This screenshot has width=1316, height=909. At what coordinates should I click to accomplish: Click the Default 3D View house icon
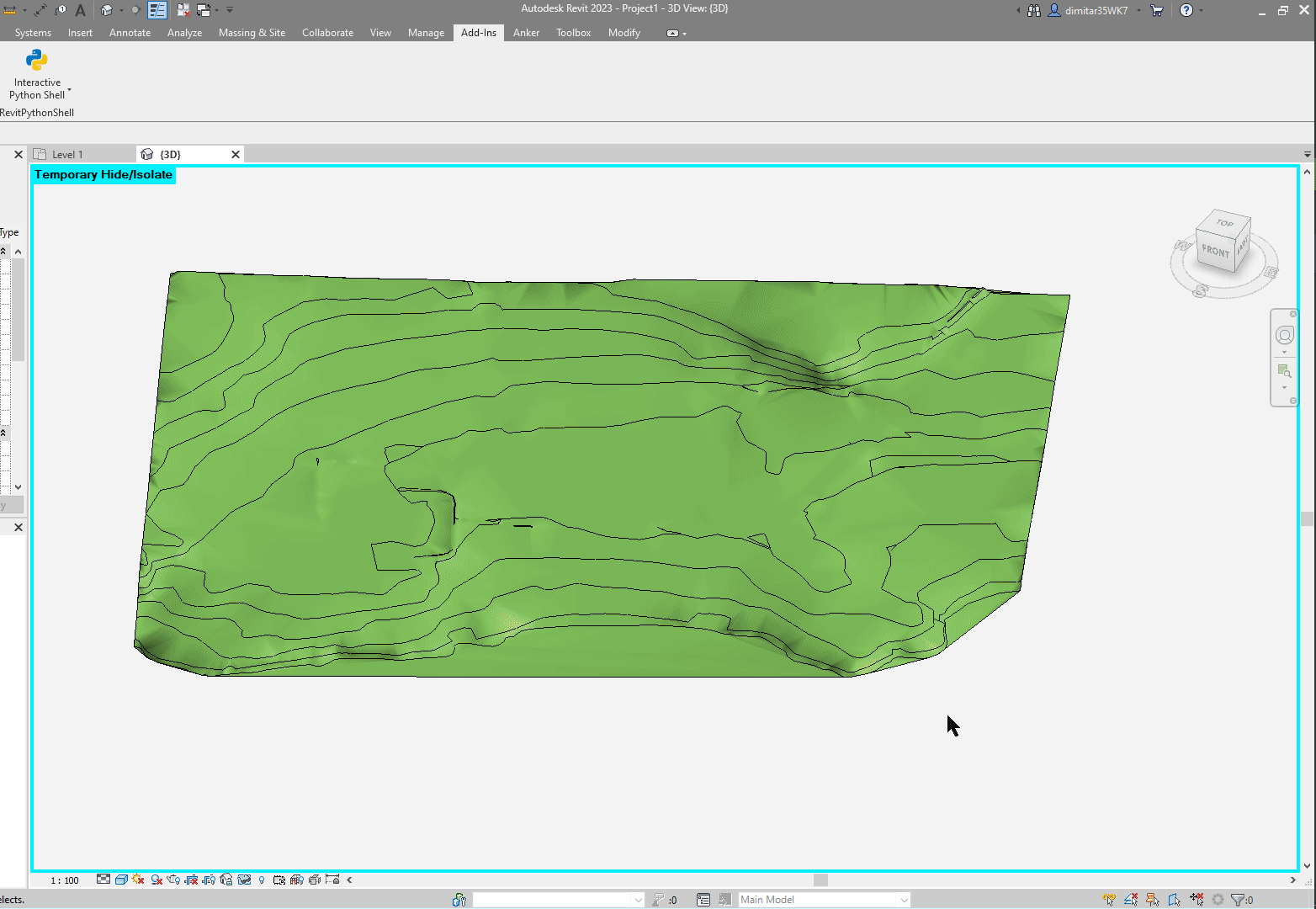[x=107, y=10]
